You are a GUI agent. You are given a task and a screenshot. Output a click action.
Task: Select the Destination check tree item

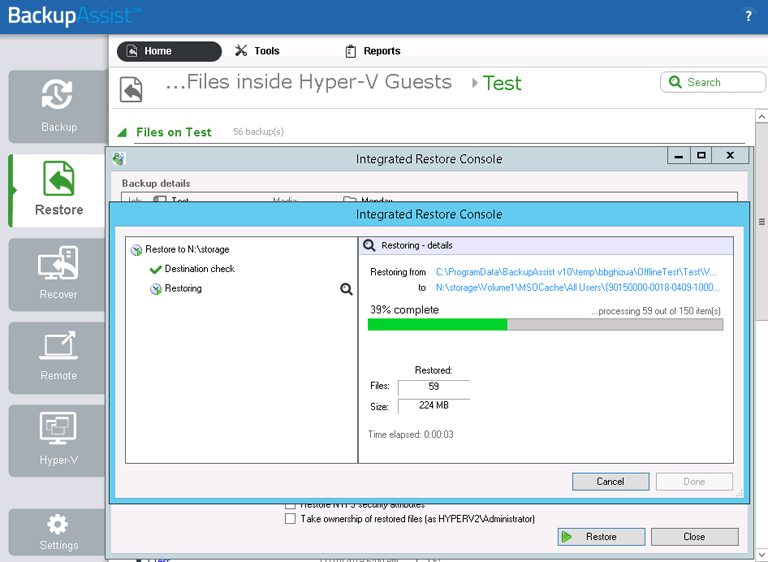199,269
